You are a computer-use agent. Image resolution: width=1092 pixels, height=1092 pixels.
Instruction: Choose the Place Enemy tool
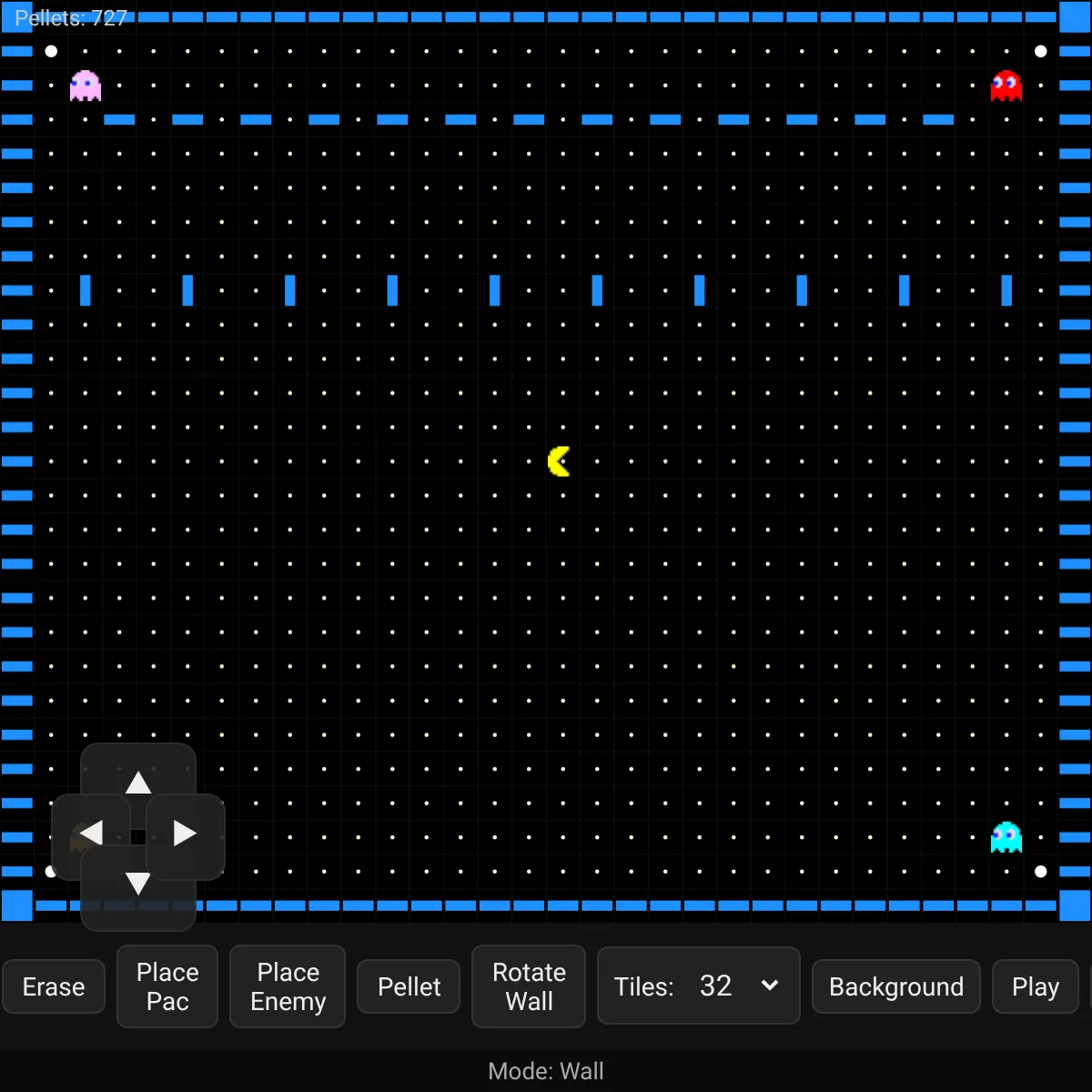point(288,986)
